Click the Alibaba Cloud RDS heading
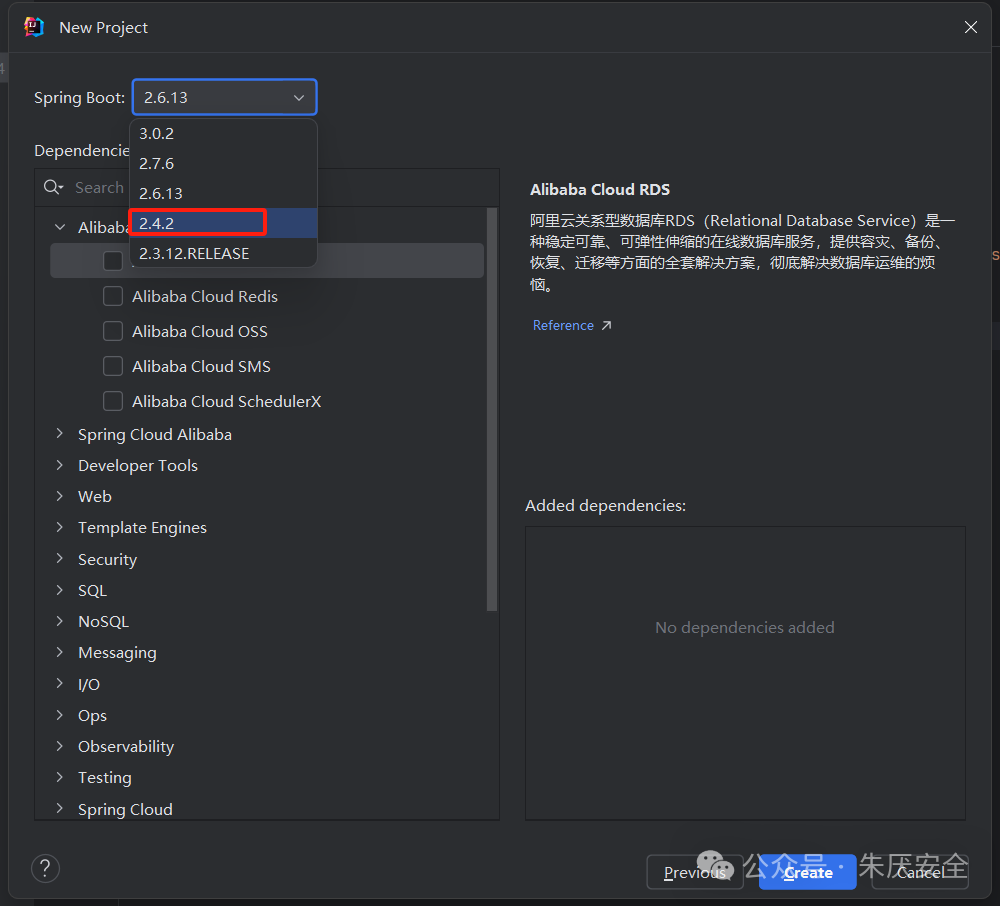 point(599,189)
